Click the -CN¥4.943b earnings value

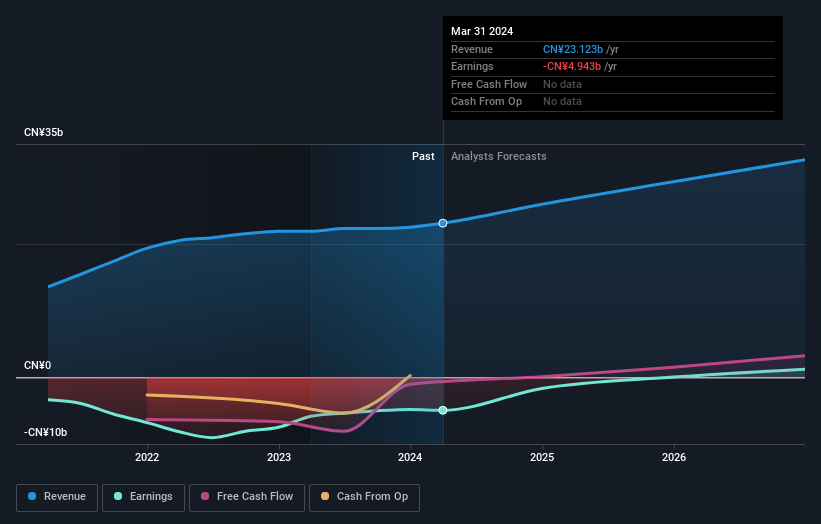[572, 66]
